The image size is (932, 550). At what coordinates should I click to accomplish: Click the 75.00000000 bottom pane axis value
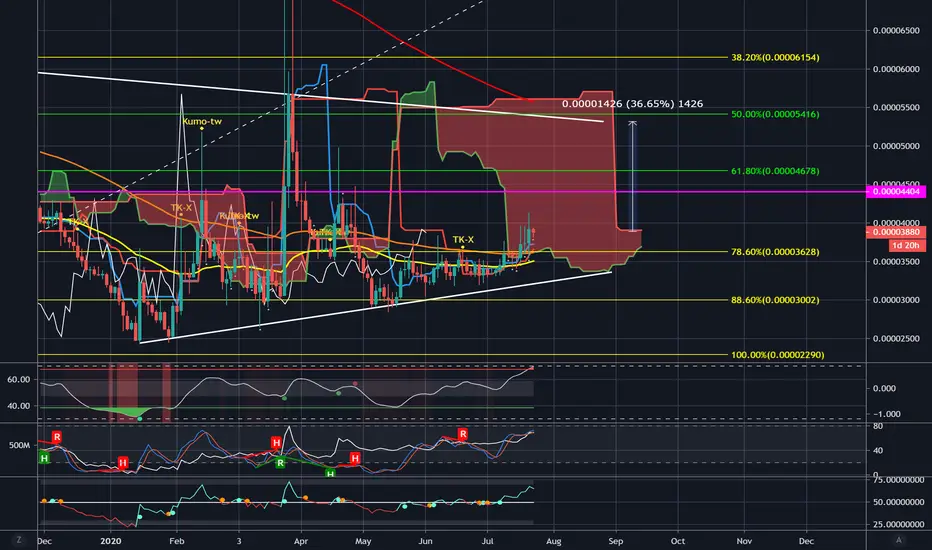pyautogui.click(x=898, y=480)
